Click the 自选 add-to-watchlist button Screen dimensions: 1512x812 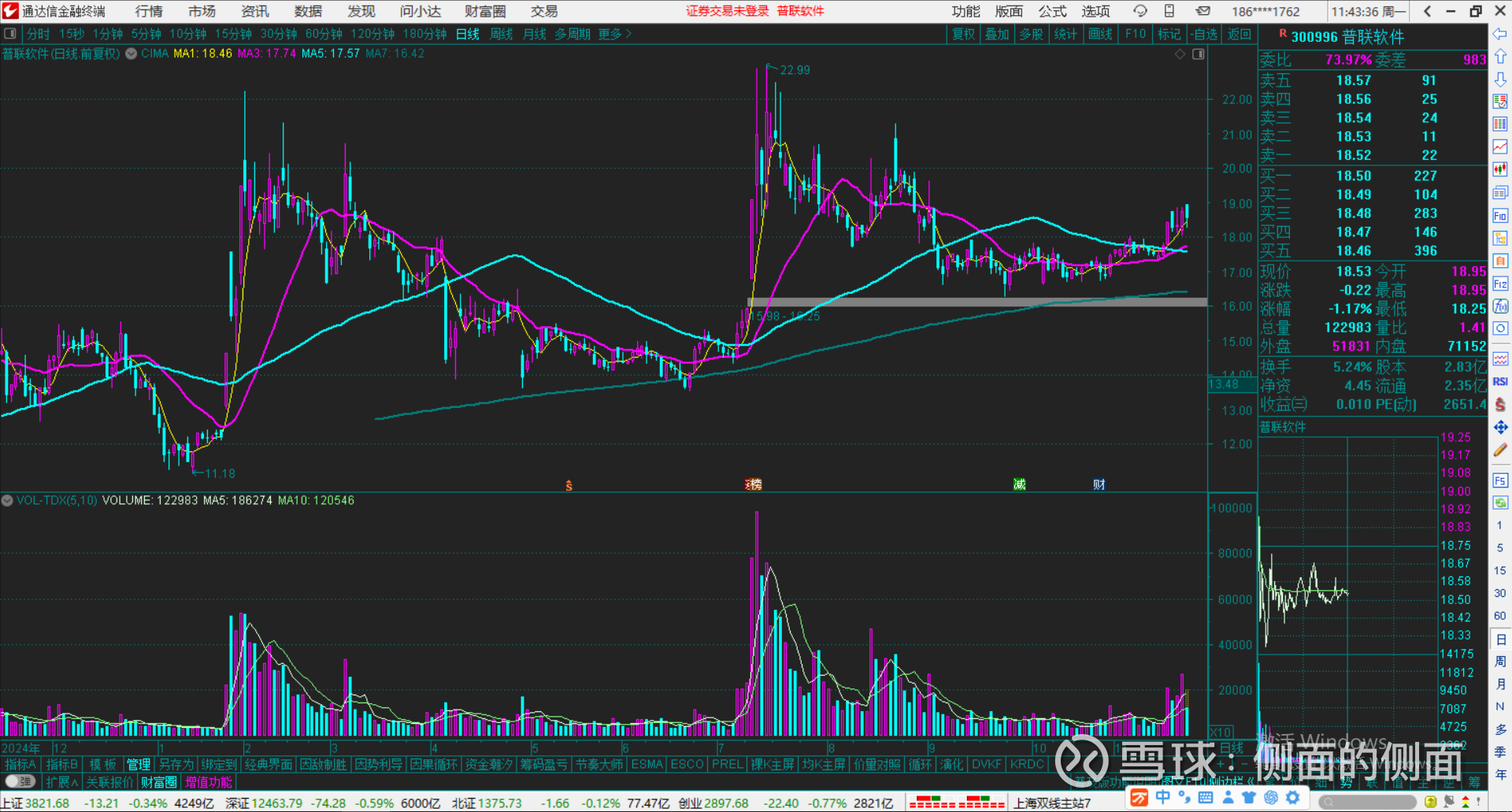pos(1204,34)
